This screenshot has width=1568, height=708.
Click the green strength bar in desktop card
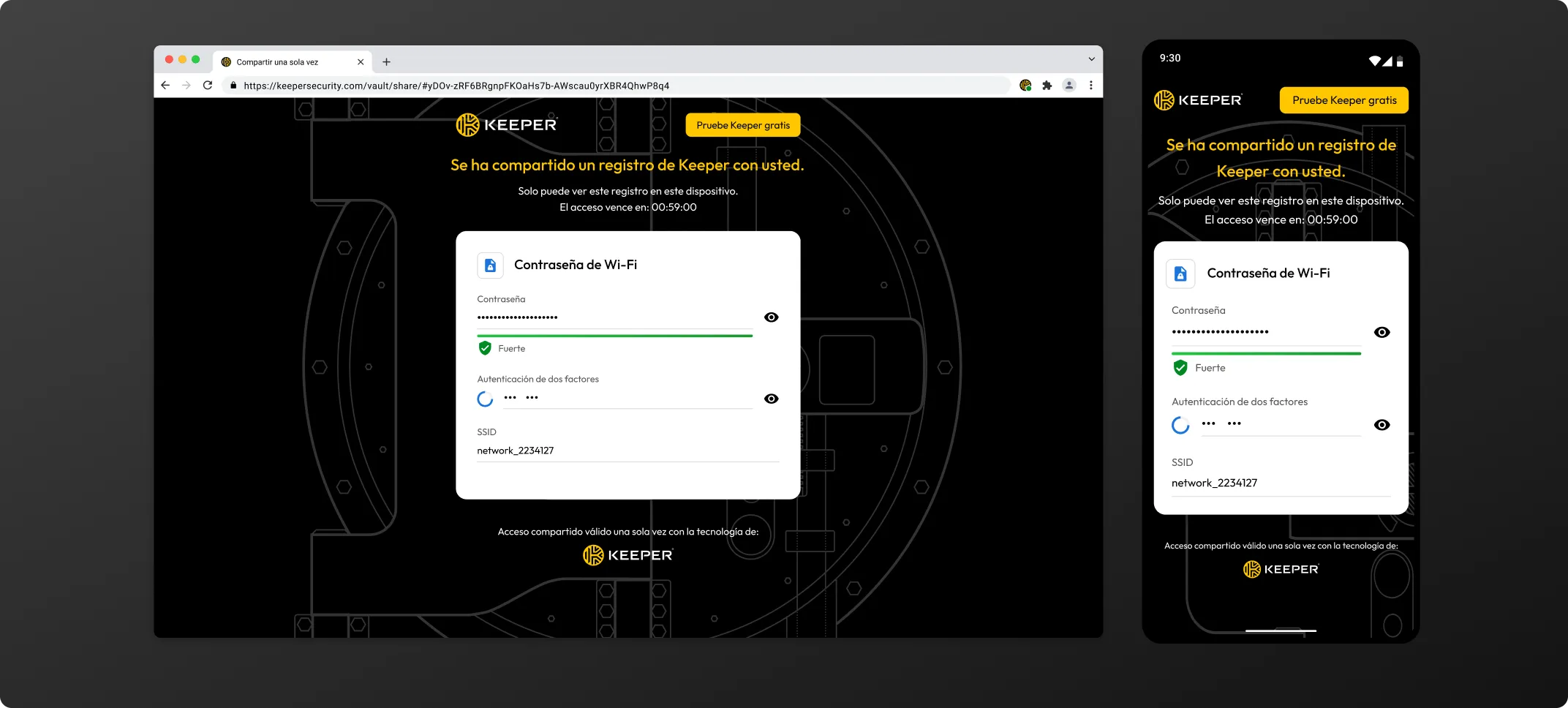click(x=614, y=336)
